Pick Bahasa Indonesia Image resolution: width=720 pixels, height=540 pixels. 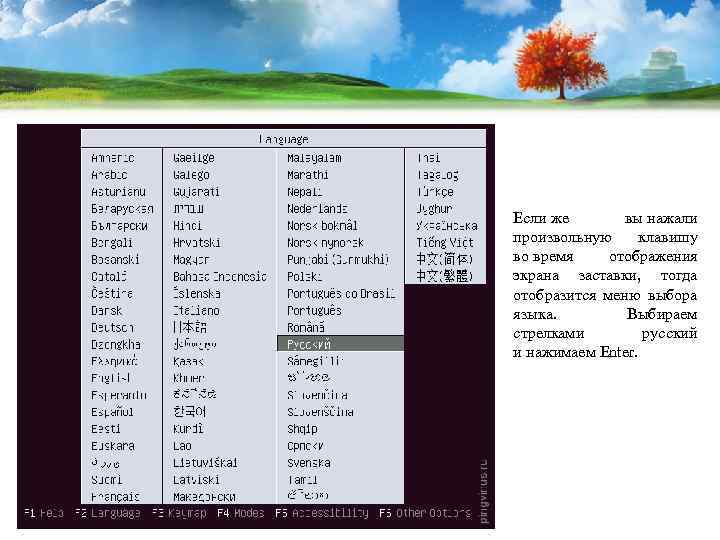click(220, 277)
